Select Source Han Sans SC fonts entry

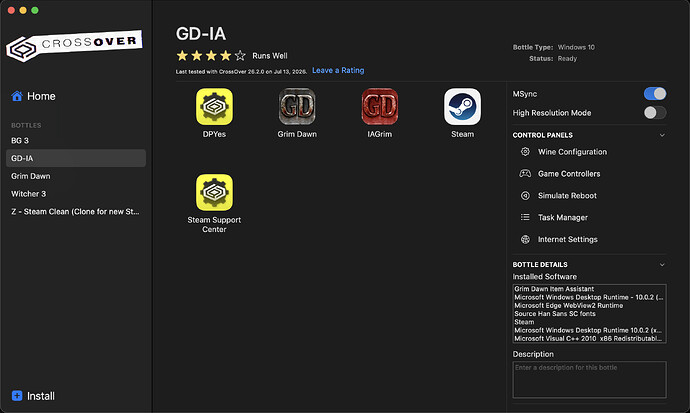(x=554, y=314)
